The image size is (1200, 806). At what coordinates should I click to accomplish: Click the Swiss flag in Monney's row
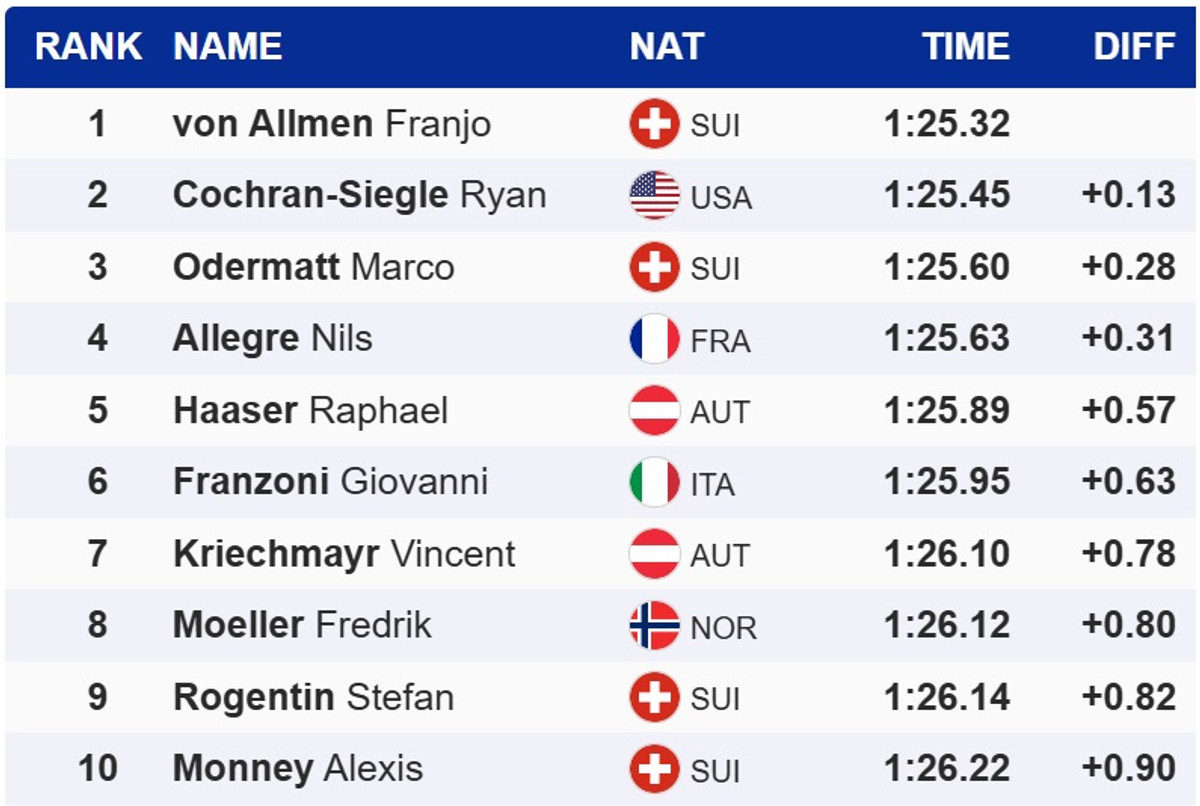654,769
